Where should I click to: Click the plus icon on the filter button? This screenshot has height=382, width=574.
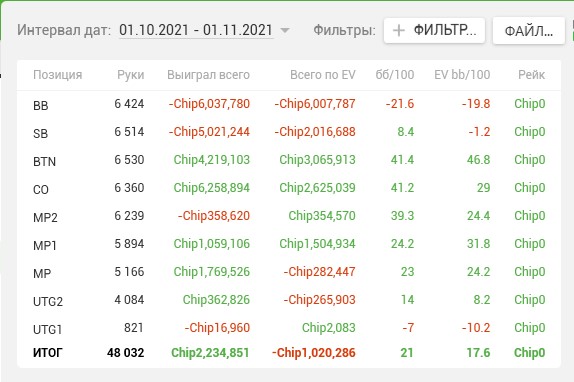[399, 30]
